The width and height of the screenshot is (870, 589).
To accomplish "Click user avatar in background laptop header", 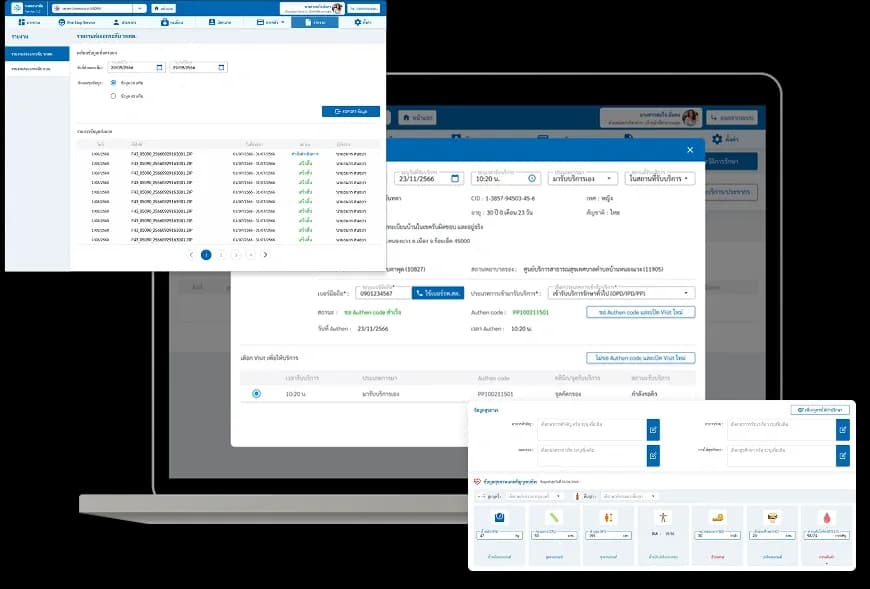I will click(690, 118).
